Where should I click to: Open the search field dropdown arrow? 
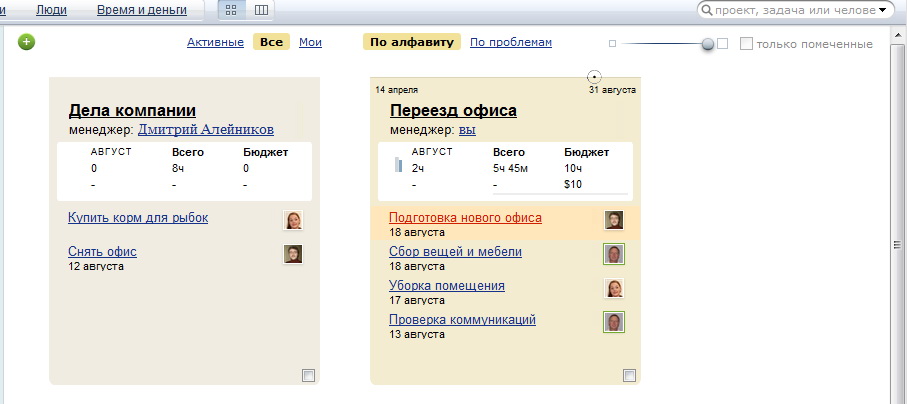click(x=882, y=10)
